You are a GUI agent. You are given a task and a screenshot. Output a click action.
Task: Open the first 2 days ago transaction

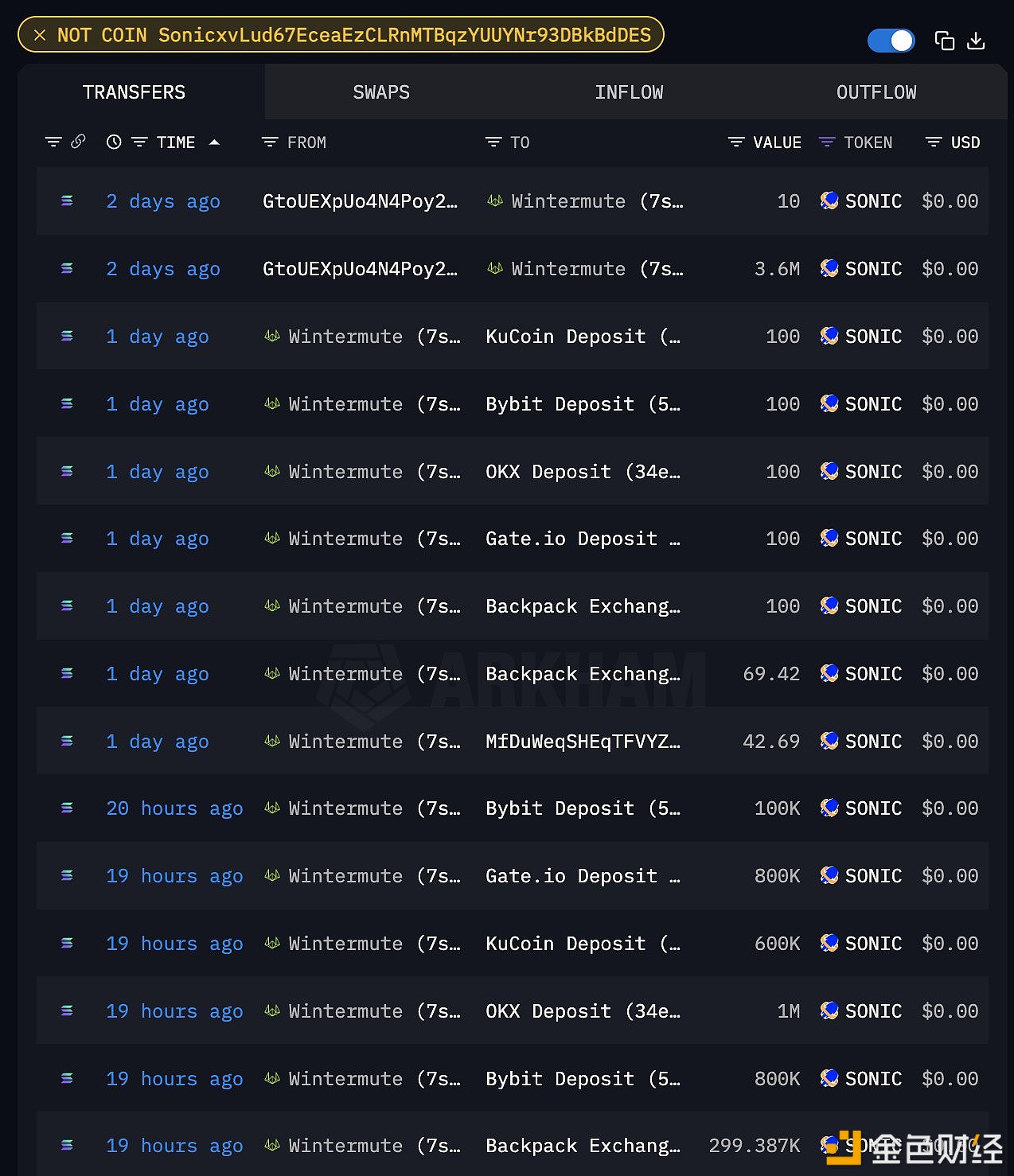coord(163,201)
